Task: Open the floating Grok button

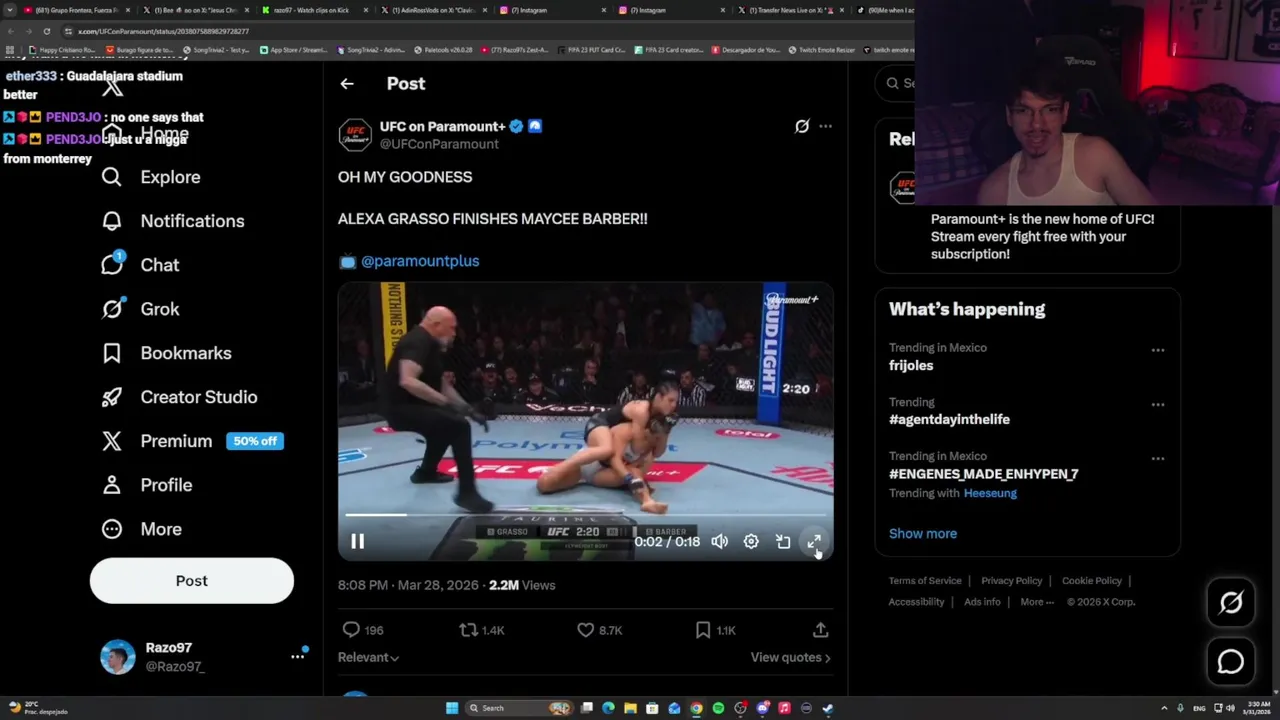Action: point(1231,602)
